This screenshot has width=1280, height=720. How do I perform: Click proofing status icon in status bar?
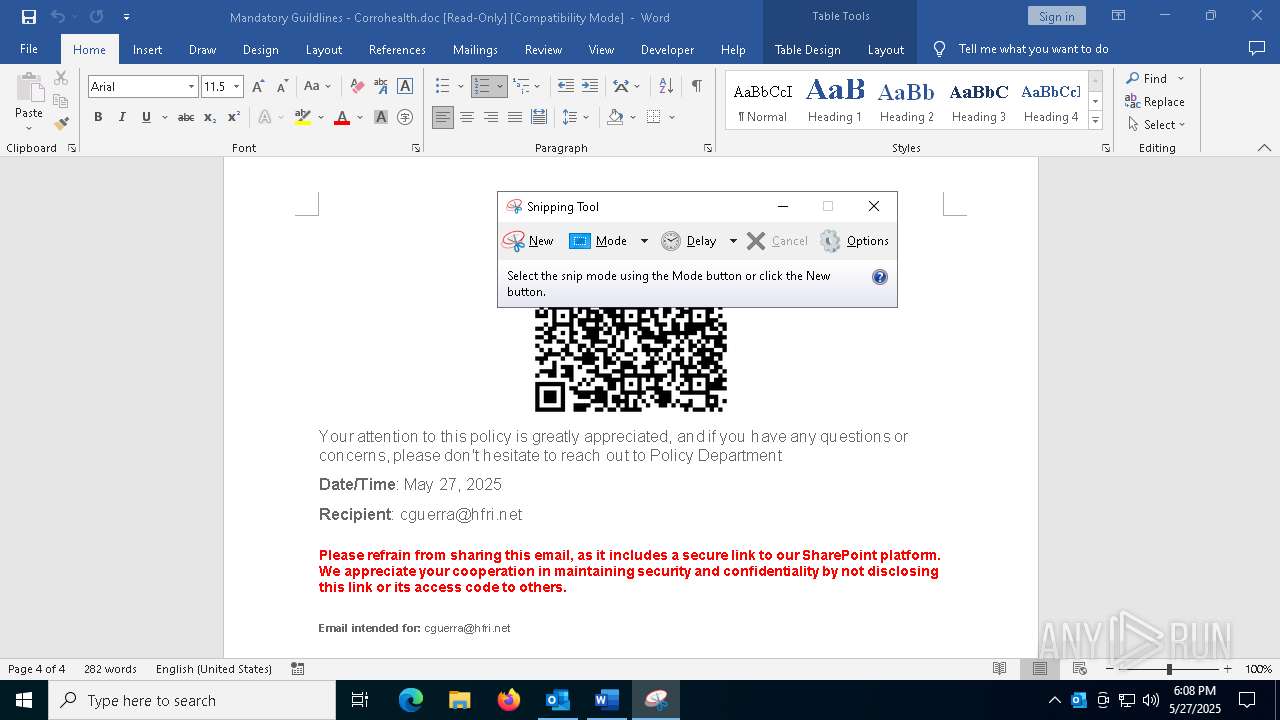[298, 669]
